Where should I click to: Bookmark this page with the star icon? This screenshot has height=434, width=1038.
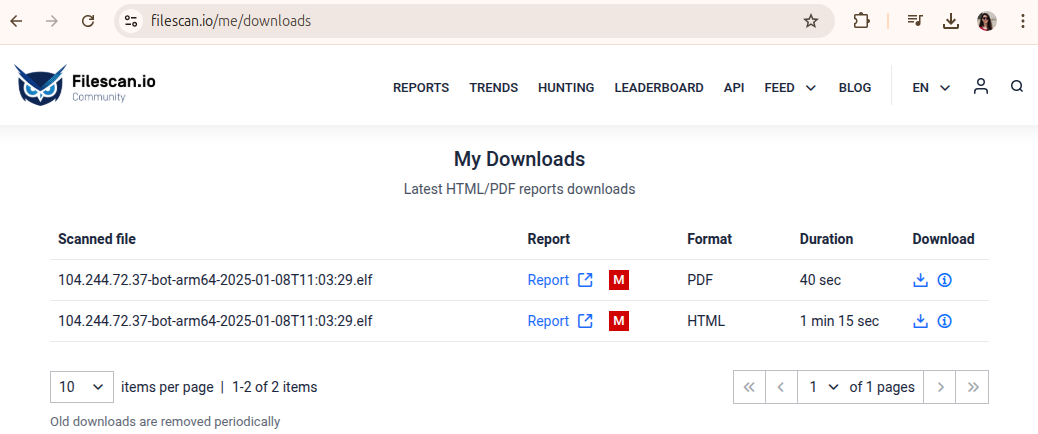[x=810, y=21]
